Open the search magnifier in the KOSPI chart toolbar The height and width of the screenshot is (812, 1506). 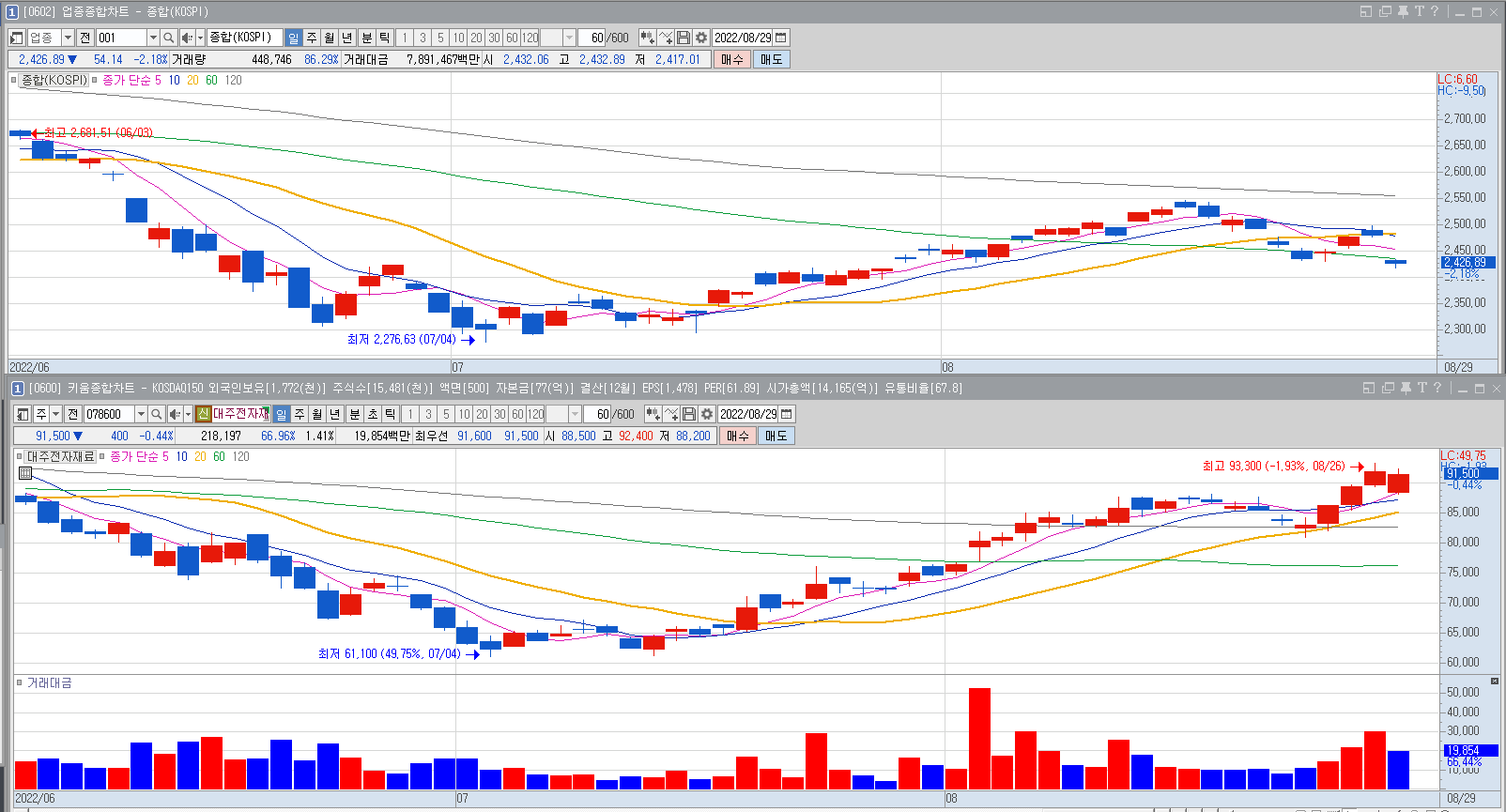click(168, 38)
